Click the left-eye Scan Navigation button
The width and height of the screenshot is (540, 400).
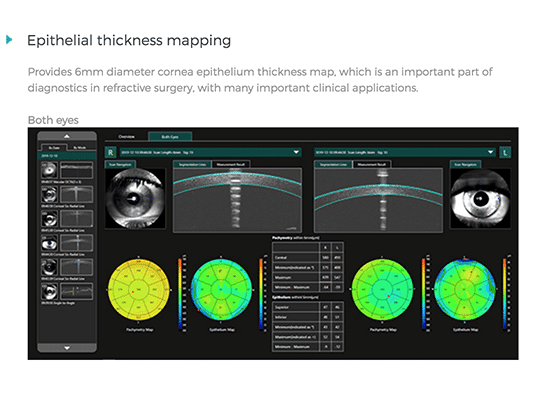(x=466, y=164)
